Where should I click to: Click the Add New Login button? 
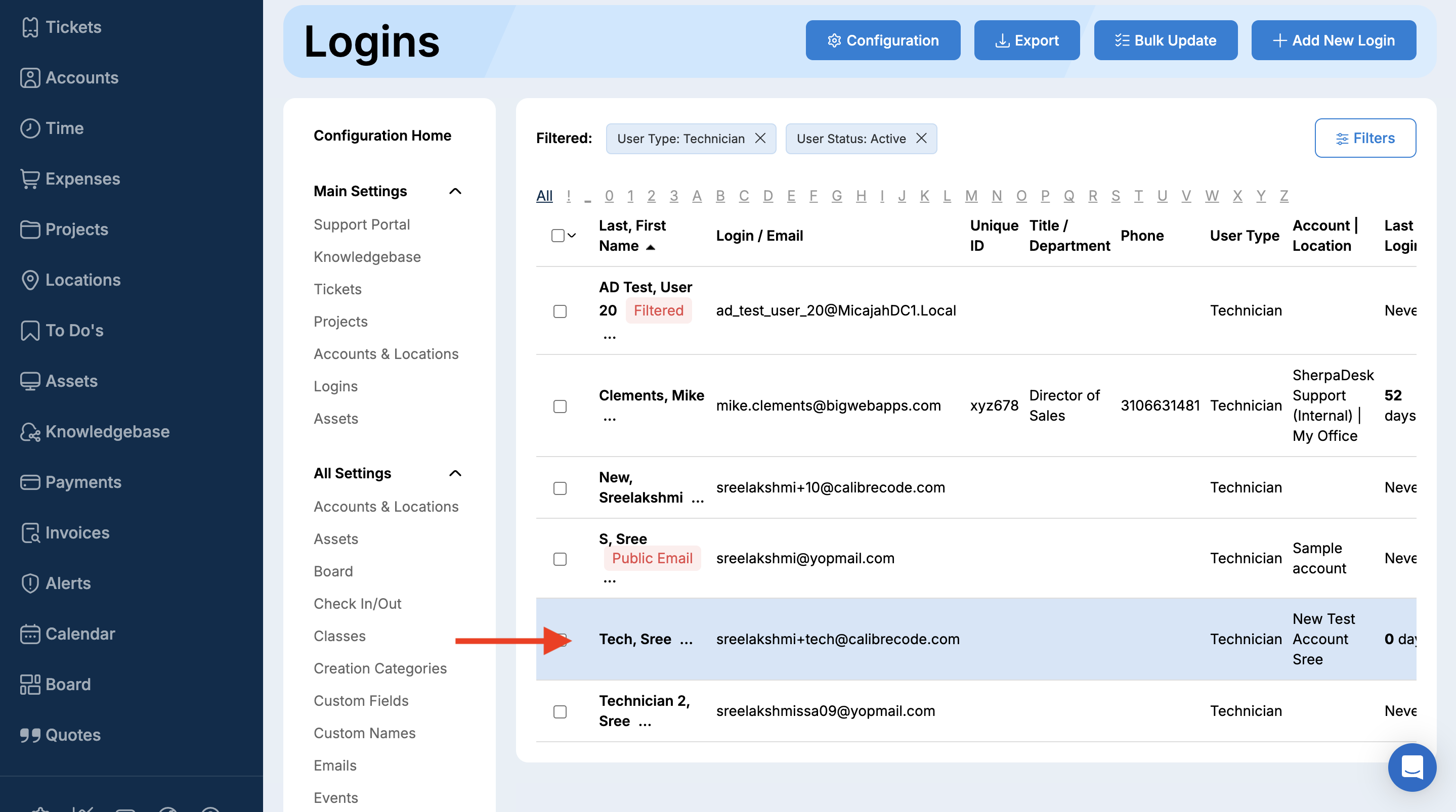click(x=1334, y=40)
